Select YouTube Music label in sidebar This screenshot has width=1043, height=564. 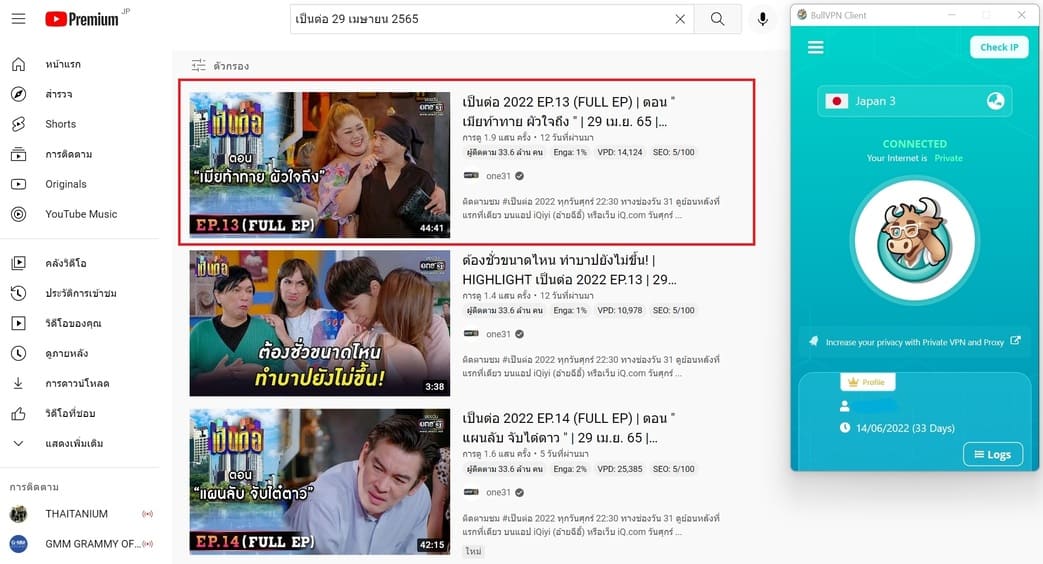point(81,213)
